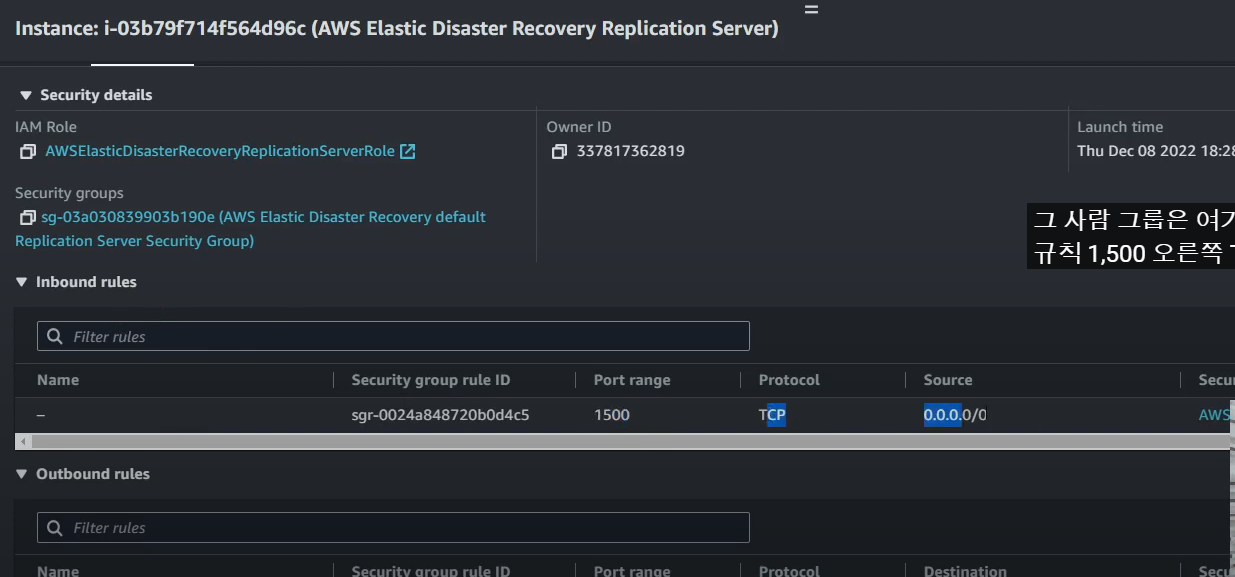Open security group sg-03a030839903b190e link

[x=250, y=229]
